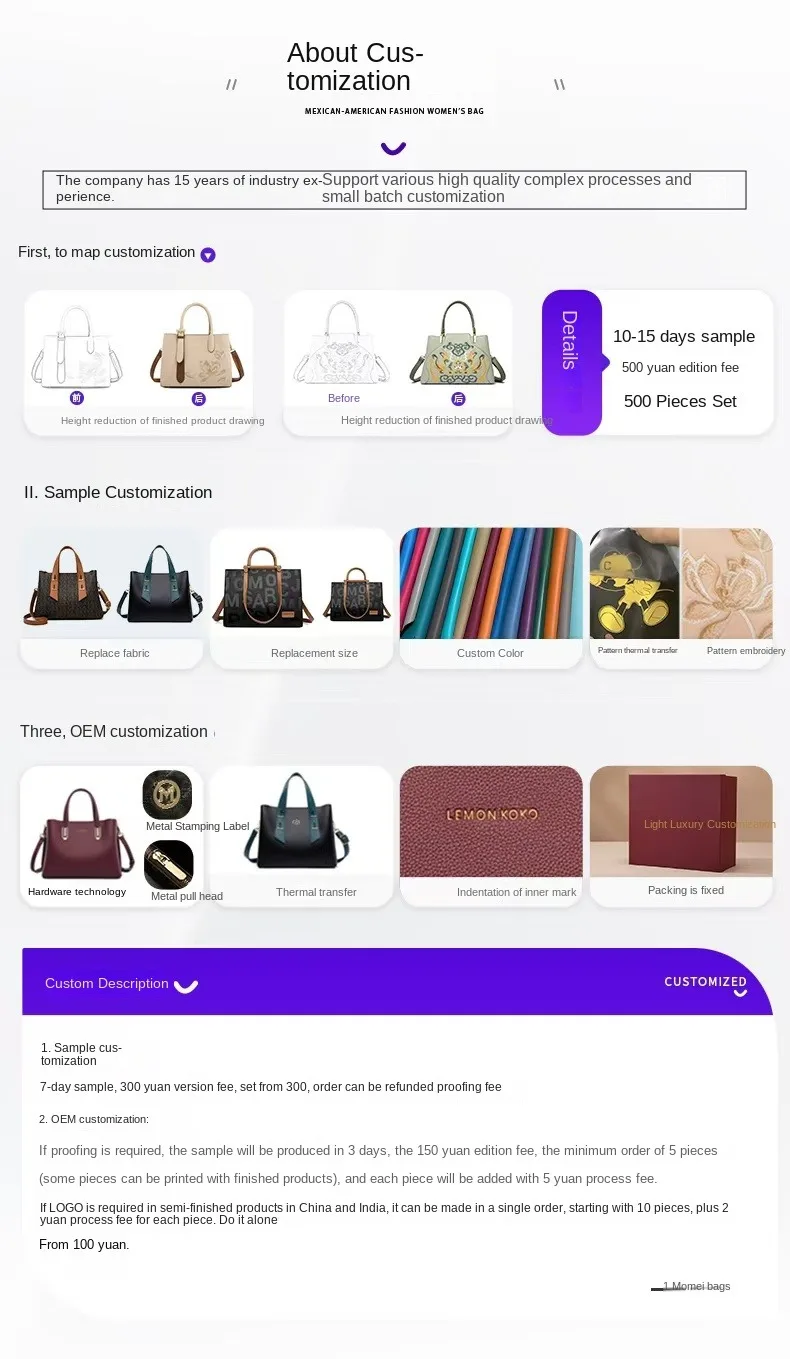Select the Thermal transfer black bag card

[x=302, y=836]
